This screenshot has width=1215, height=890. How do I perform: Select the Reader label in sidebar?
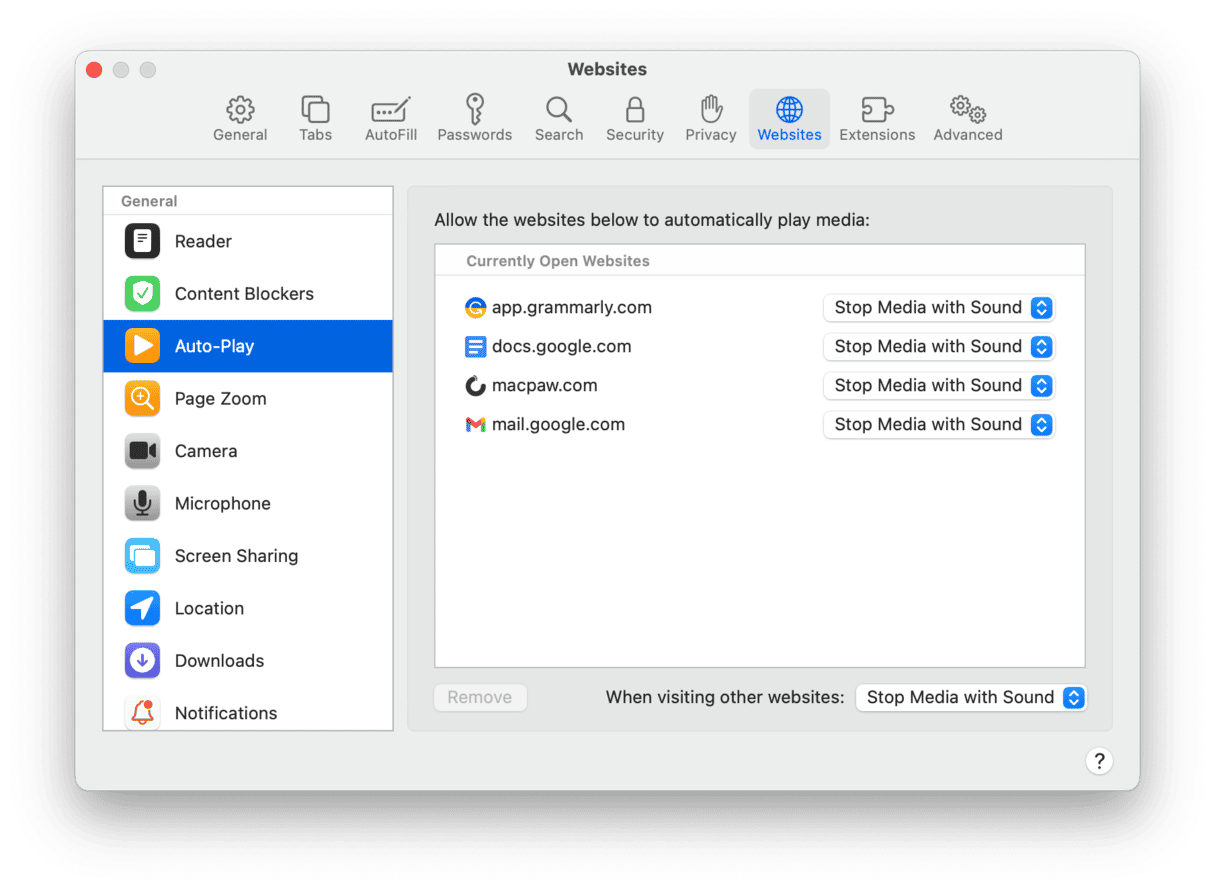point(203,241)
